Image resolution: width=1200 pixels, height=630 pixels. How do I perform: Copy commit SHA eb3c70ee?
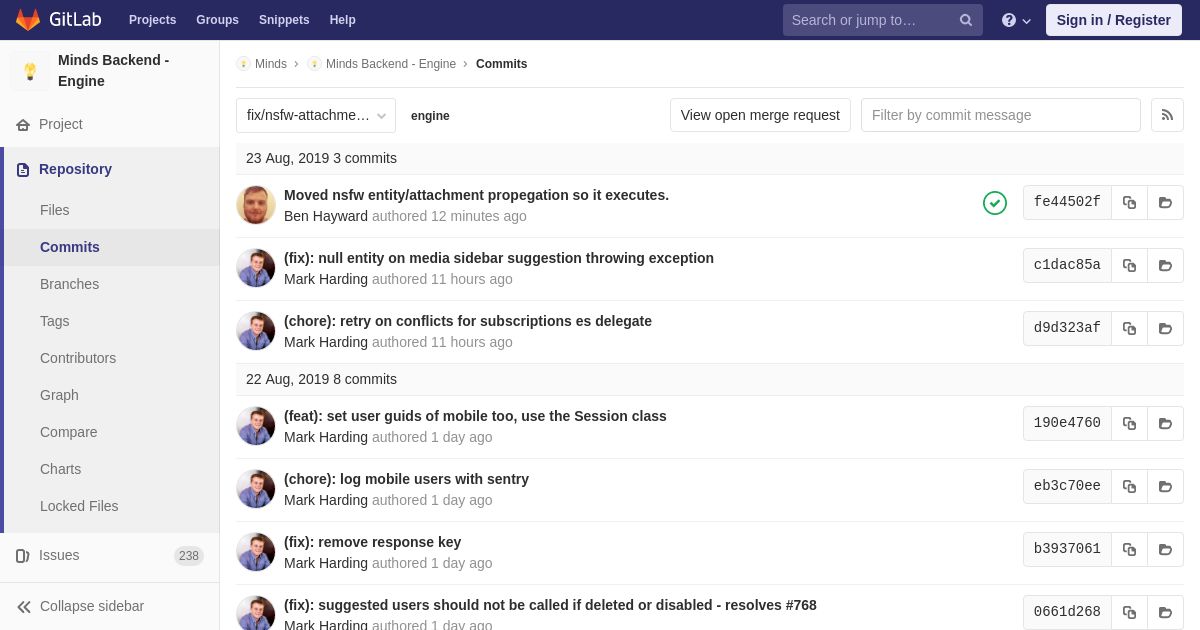(x=1129, y=486)
